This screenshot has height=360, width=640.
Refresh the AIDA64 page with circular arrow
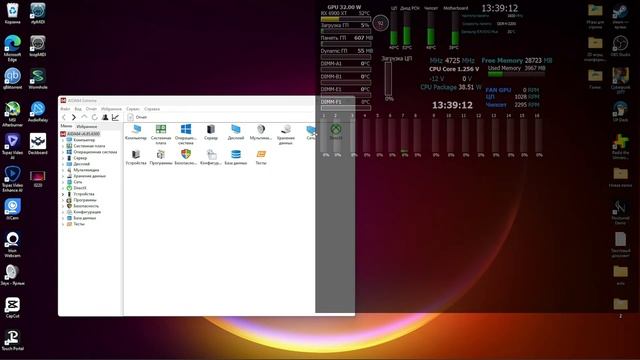coord(94,118)
